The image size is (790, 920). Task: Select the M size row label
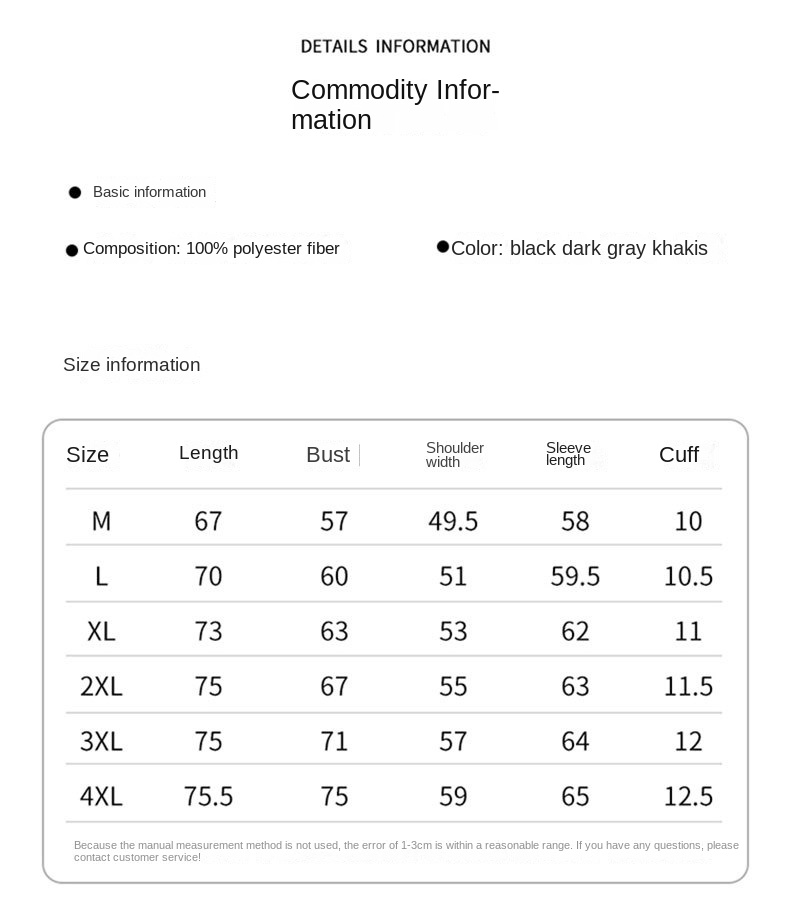(101, 521)
